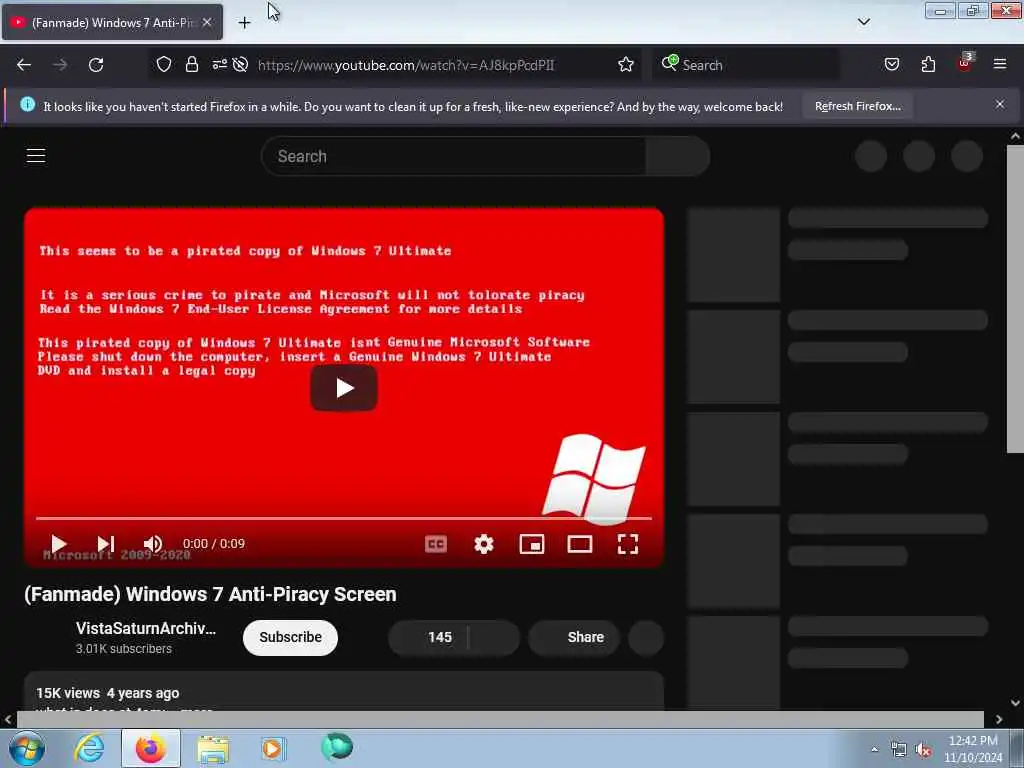Click the video progress bar
This screenshot has height=768, width=1024.
coord(344,518)
